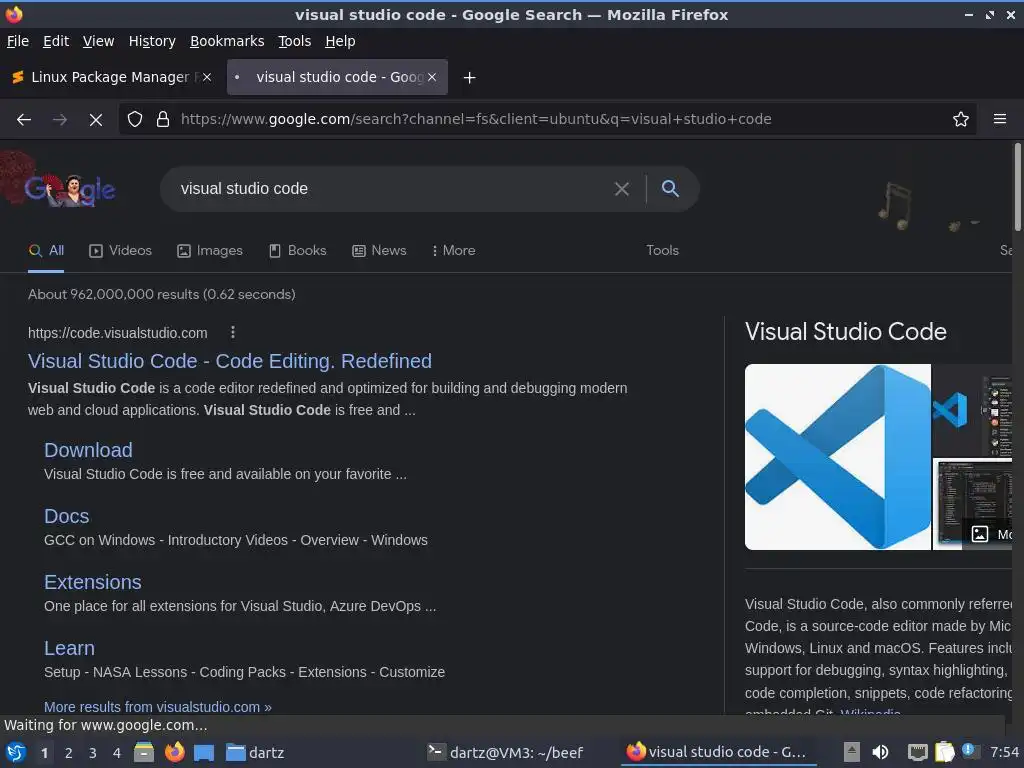The image size is (1024, 768).
Task: Open the Firefox hamburger application menu
Action: (x=1000, y=119)
